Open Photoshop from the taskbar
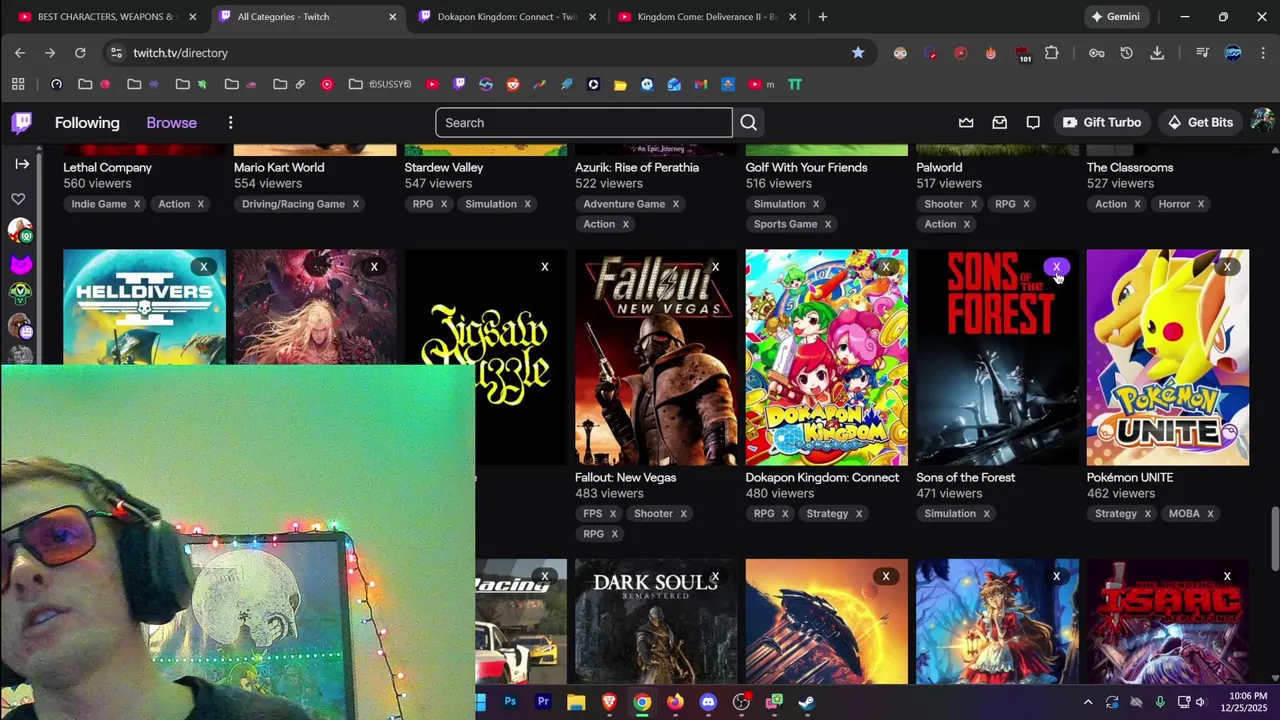1280x720 pixels. [510, 702]
